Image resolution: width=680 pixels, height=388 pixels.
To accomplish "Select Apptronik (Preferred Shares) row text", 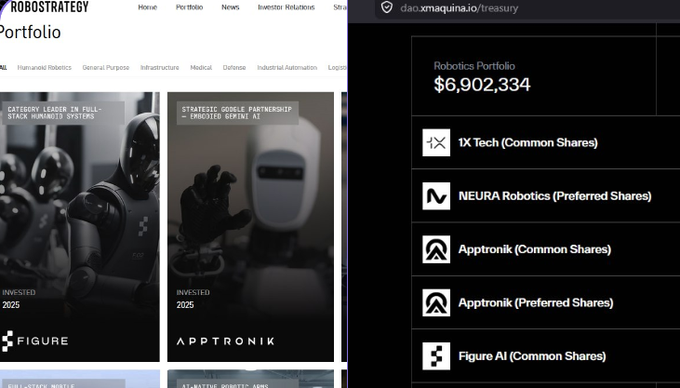I will tap(536, 303).
